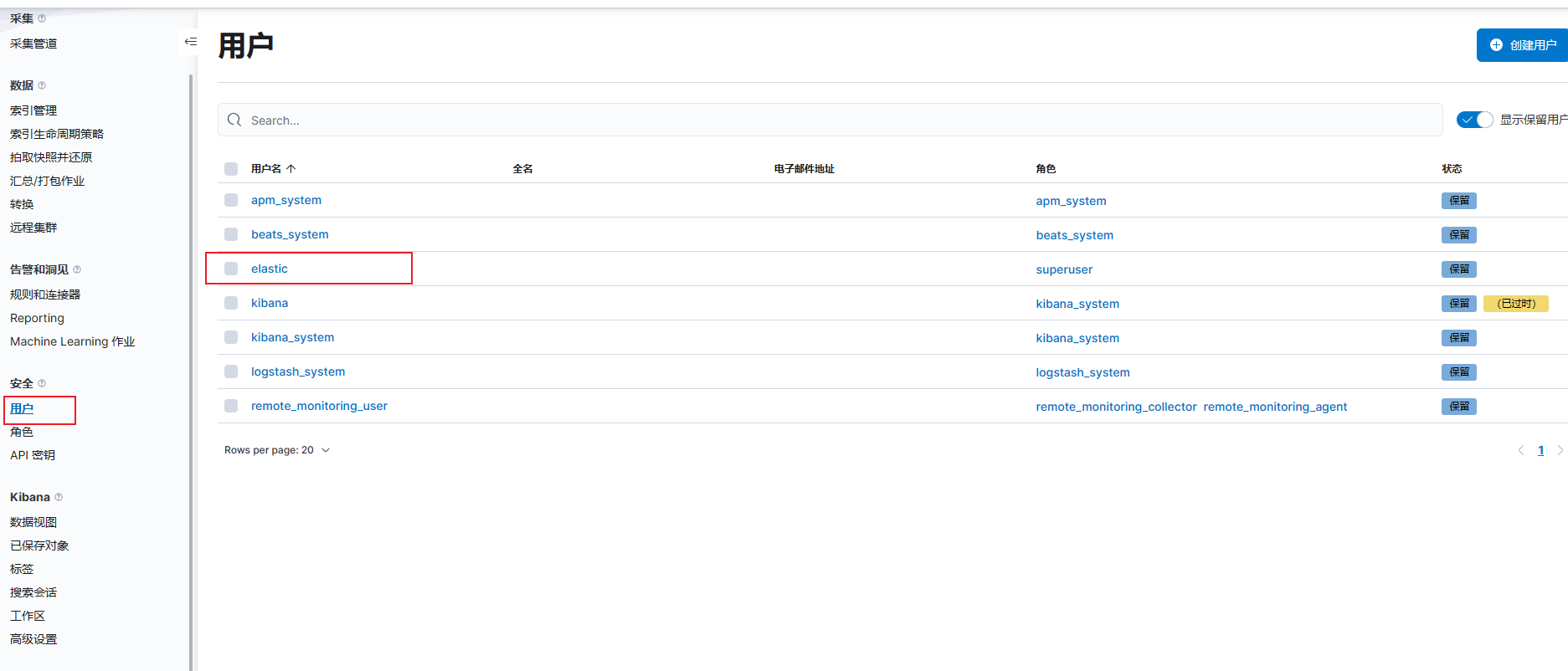Select elastic row checkbox

tap(231, 269)
